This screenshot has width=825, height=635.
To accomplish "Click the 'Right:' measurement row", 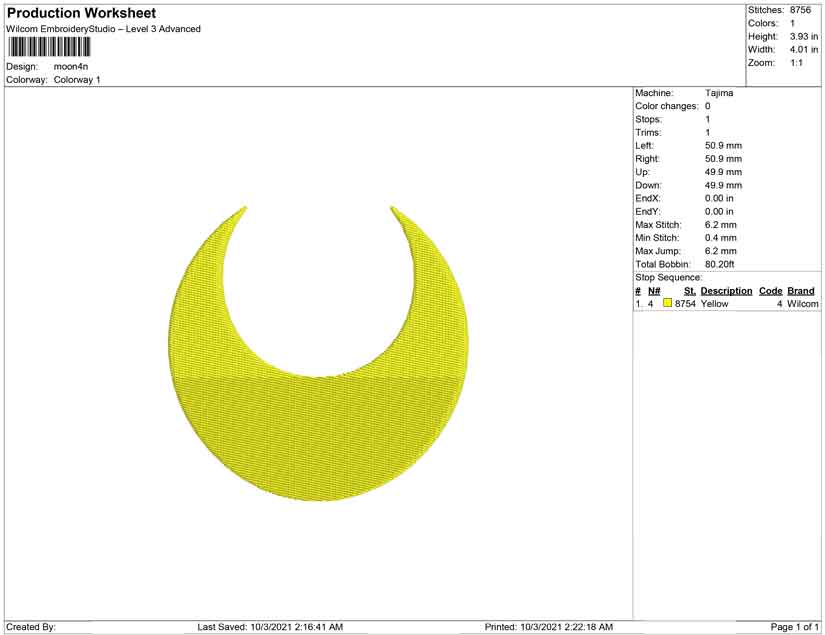I will click(689, 159).
